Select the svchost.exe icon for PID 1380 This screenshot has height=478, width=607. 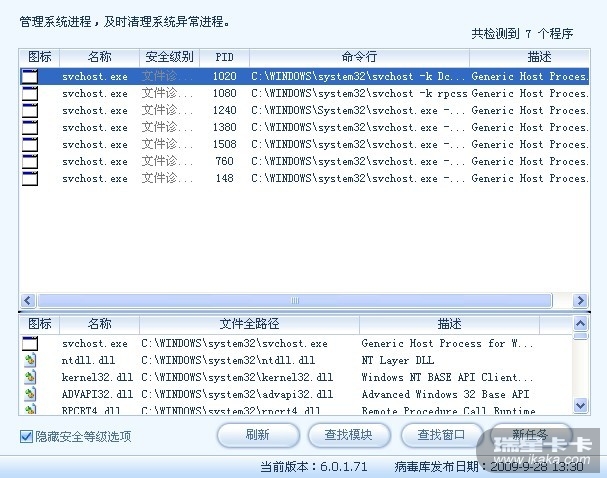click(30, 127)
